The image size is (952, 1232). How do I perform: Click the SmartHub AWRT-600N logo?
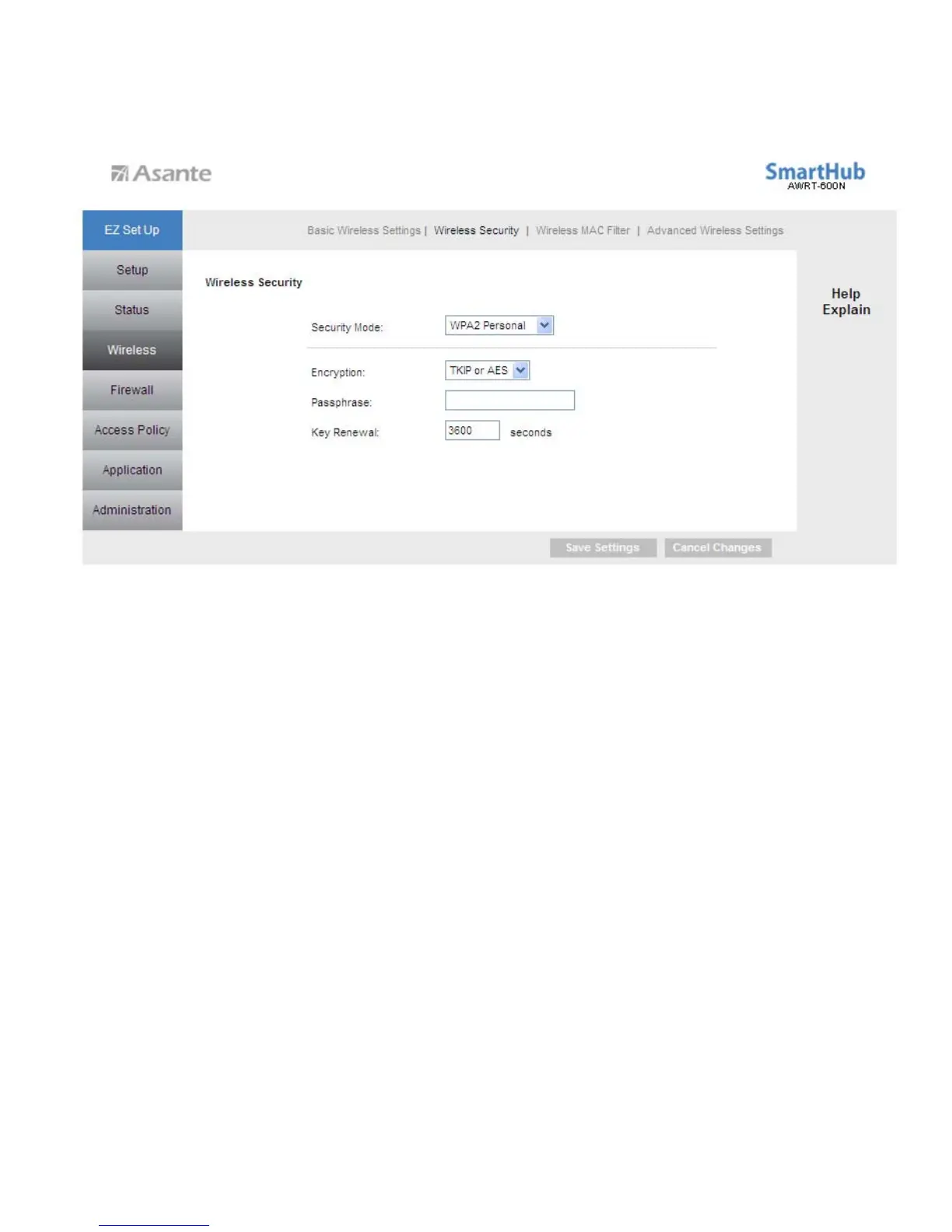[x=815, y=176]
